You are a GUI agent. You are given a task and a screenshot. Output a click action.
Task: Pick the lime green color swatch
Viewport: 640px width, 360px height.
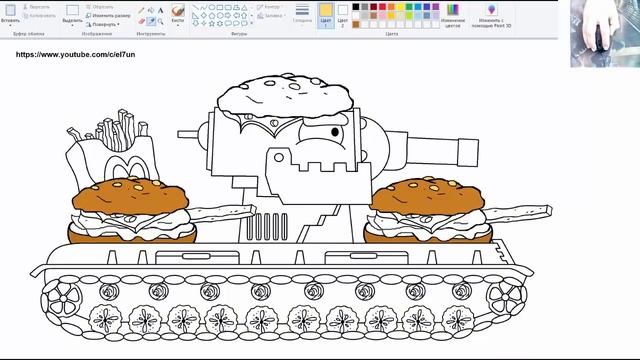409,16
